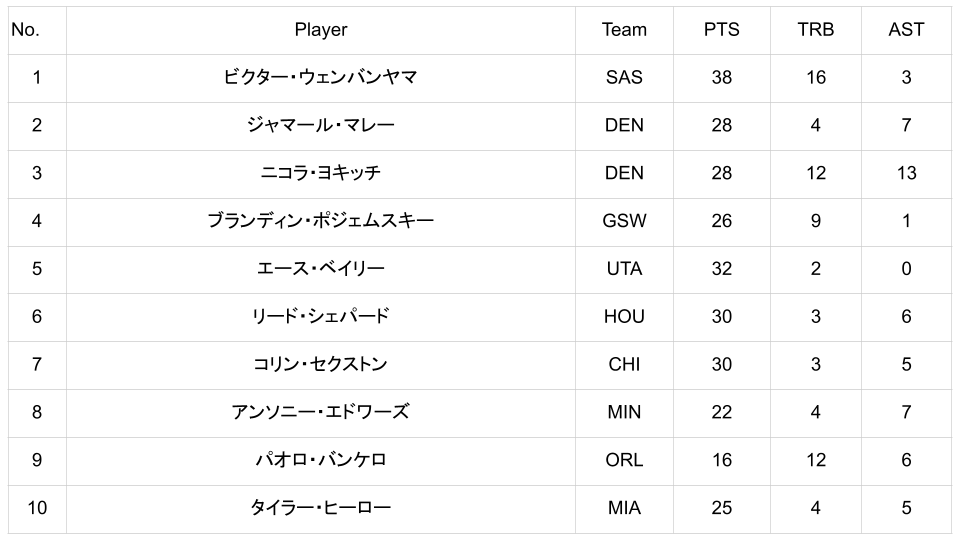The width and height of the screenshot is (960, 540).
Task: Select the ビクター・ウェンバンヤマ player cell
Action: pos(320,77)
